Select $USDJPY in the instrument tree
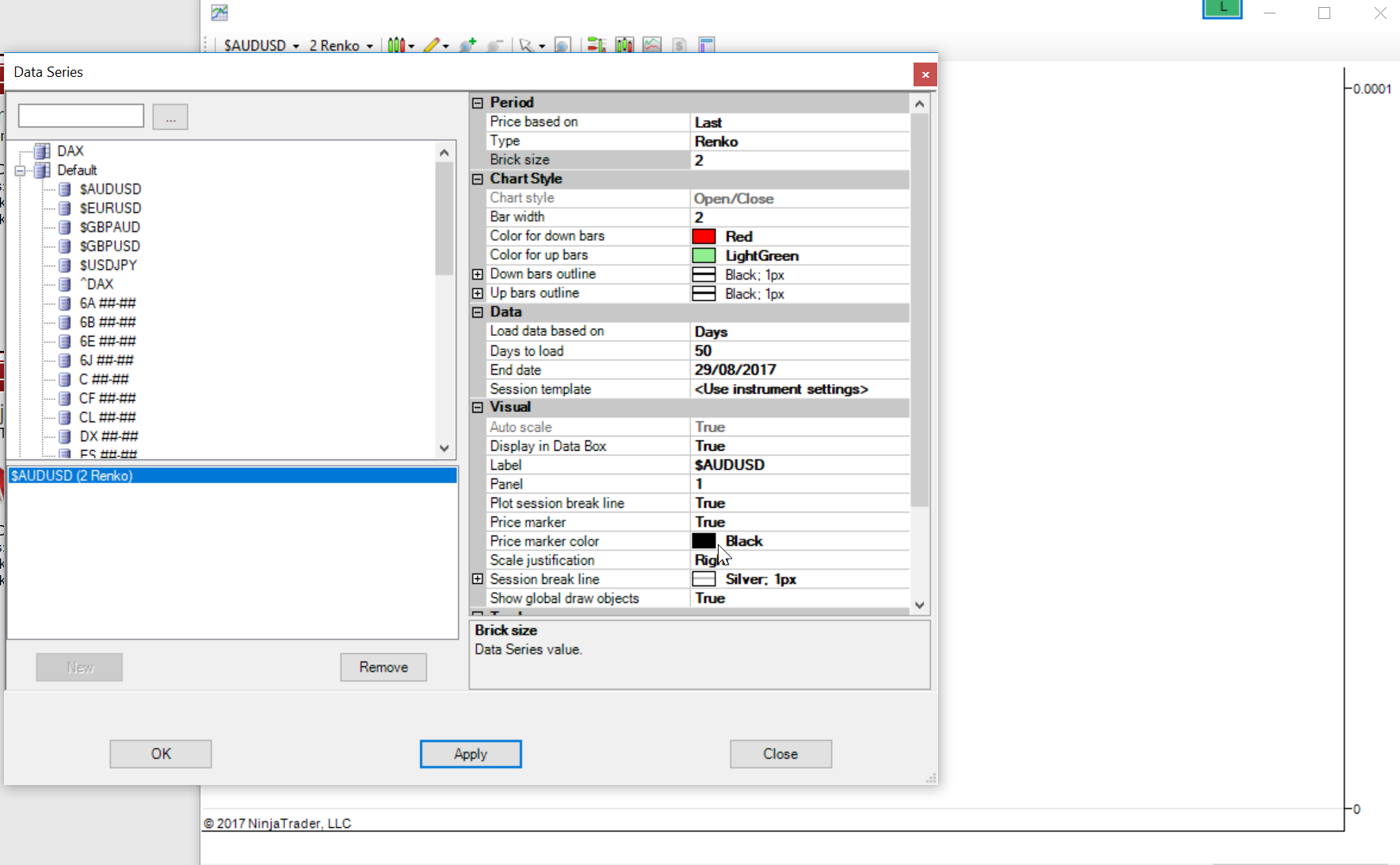The height and width of the screenshot is (865, 1400). point(108,265)
